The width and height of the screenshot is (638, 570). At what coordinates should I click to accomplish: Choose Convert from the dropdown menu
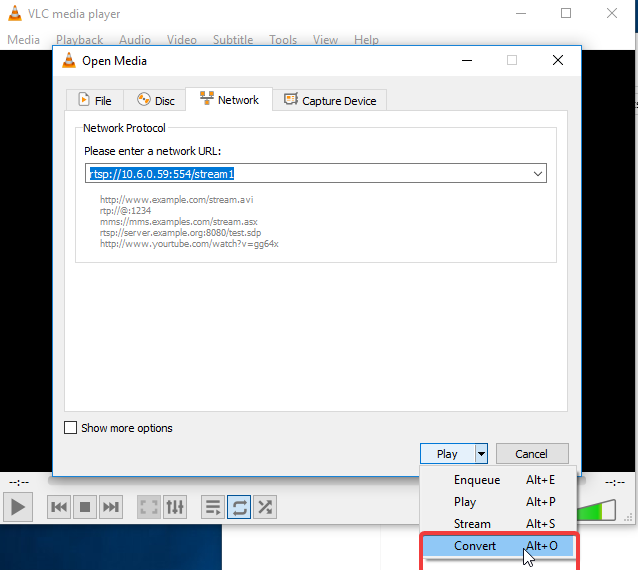tap(498, 546)
